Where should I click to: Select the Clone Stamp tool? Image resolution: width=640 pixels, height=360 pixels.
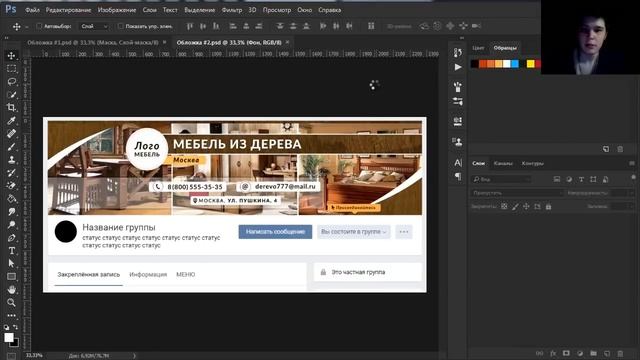pyautogui.click(x=11, y=160)
